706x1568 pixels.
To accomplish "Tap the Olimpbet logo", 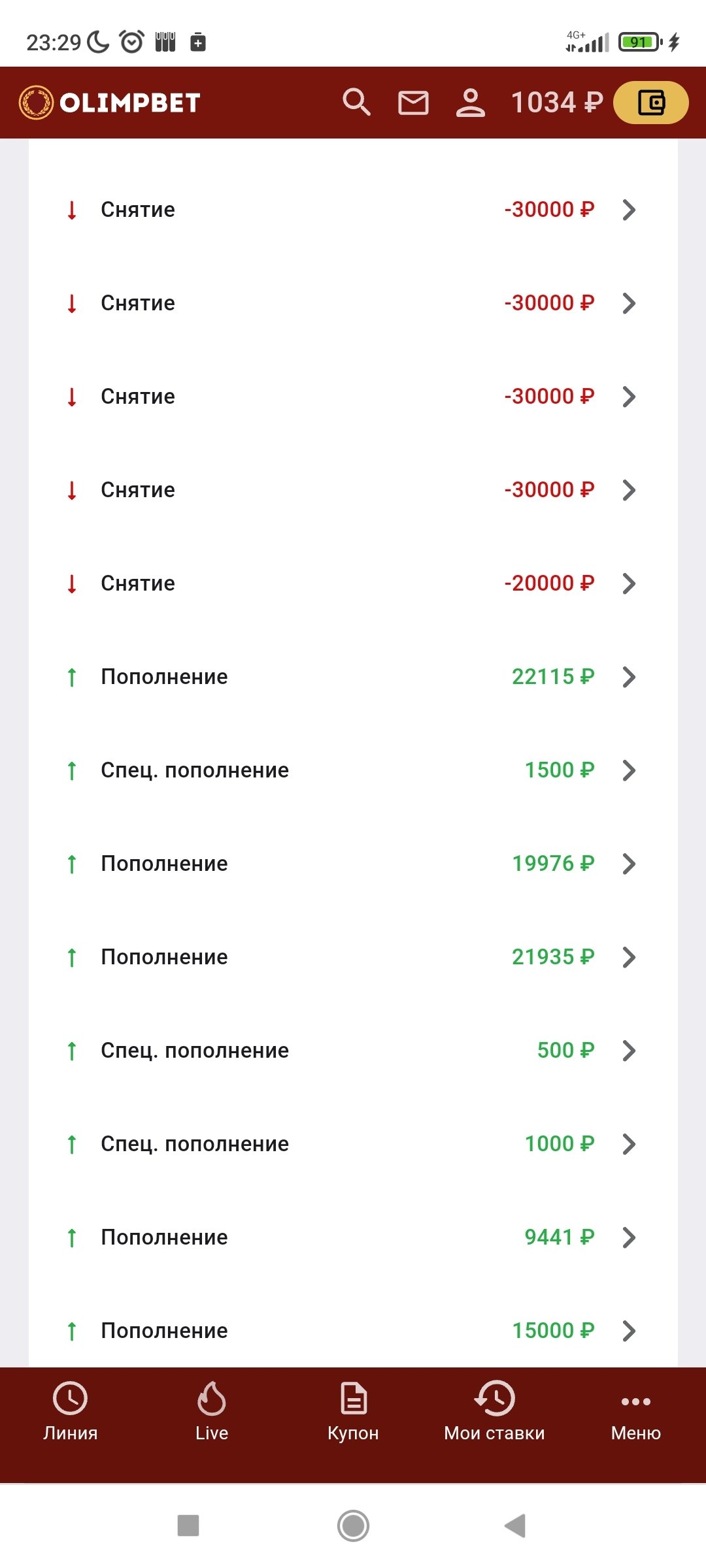I will point(110,103).
